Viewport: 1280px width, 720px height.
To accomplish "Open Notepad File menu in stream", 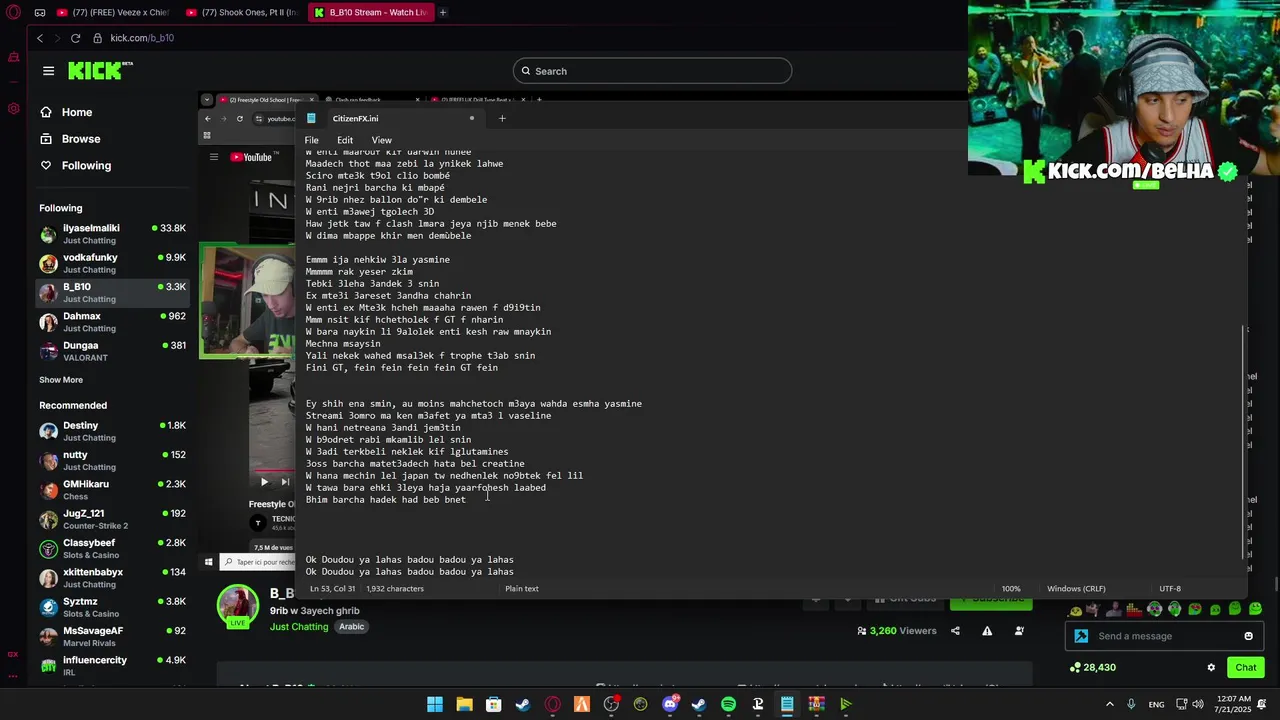I will click(x=312, y=140).
